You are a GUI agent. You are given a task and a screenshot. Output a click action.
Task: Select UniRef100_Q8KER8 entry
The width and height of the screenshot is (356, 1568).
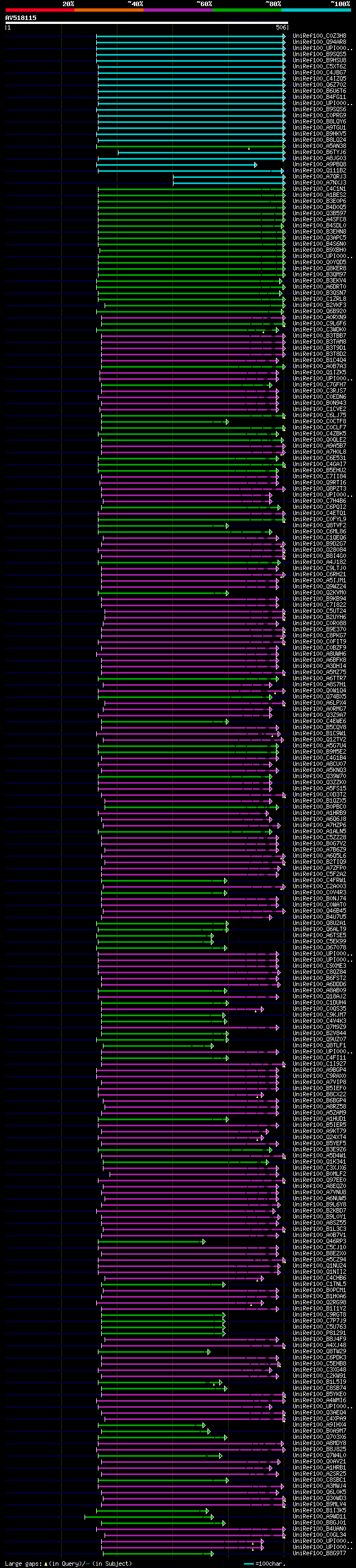pyautogui.click(x=319, y=269)
